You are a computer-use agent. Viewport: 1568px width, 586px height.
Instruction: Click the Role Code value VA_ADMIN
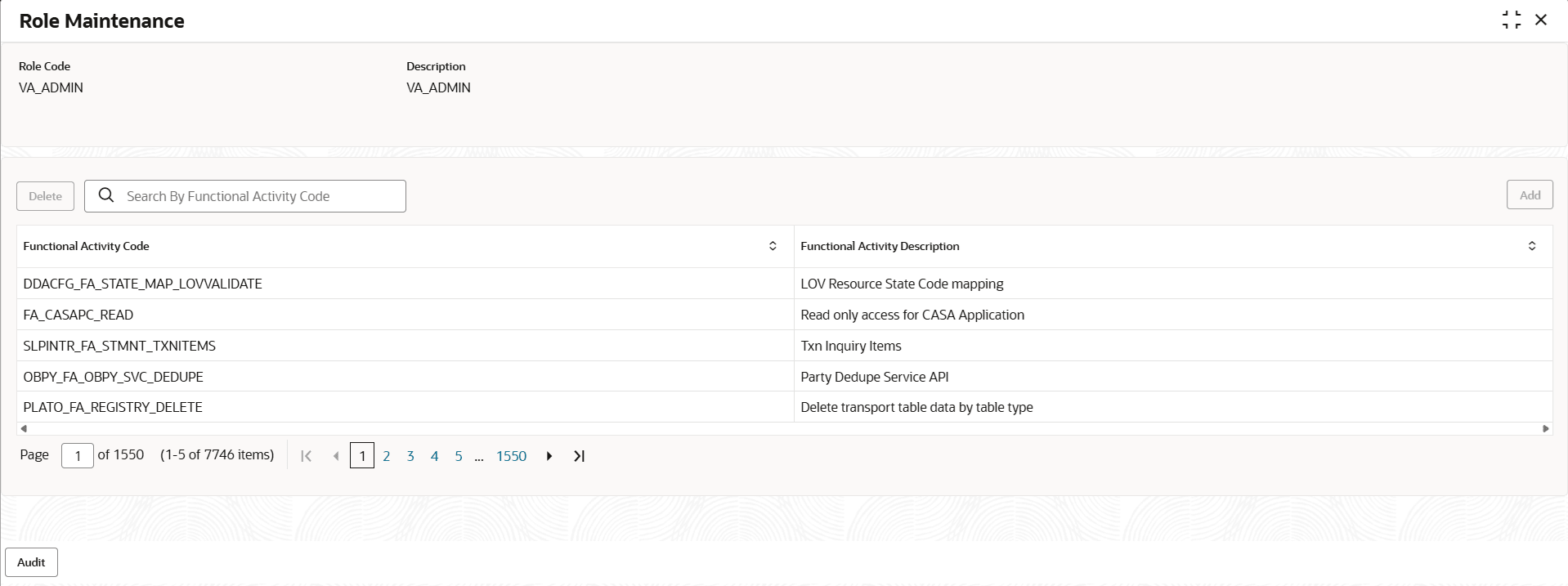(x=51, y=87)
